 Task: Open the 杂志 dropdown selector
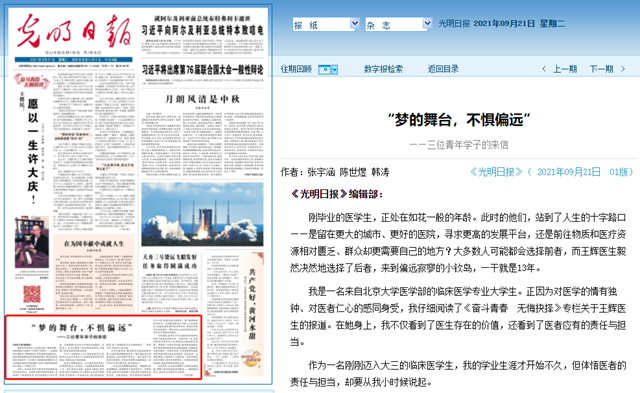tap(398, 24)
